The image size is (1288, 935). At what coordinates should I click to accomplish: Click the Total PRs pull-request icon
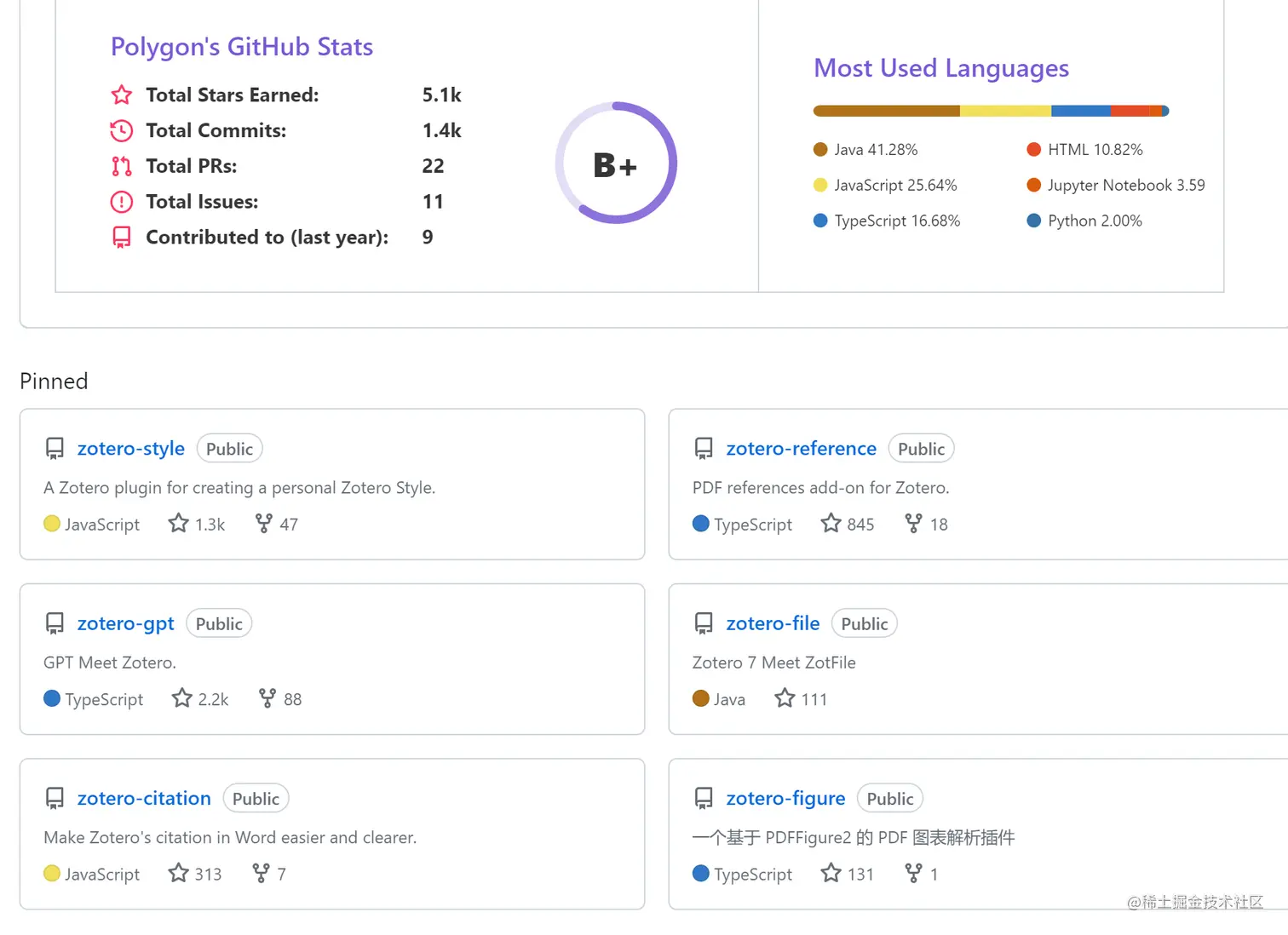[122, 166]
